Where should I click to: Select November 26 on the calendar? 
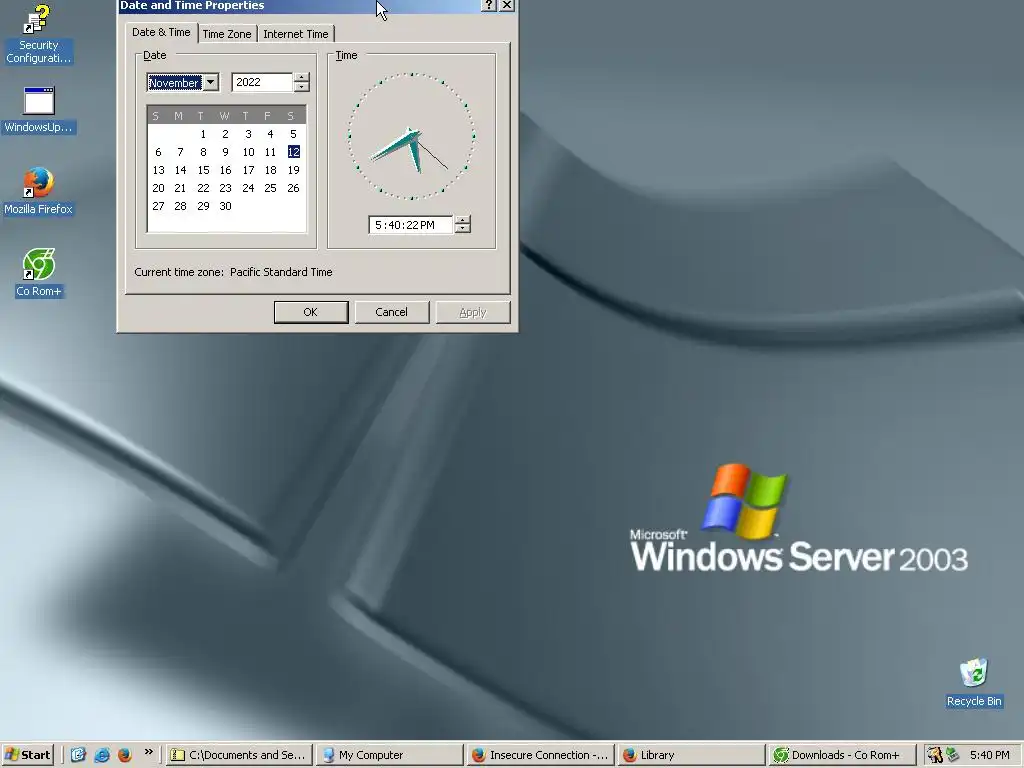(x=293, y=188)
